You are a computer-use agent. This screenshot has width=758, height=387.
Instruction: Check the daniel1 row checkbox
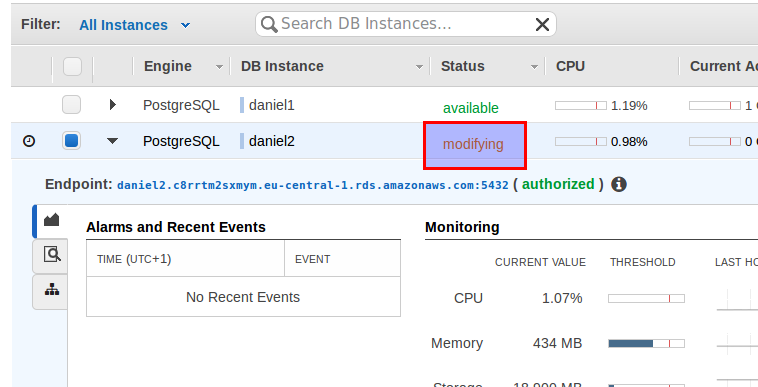coord(72,105)
